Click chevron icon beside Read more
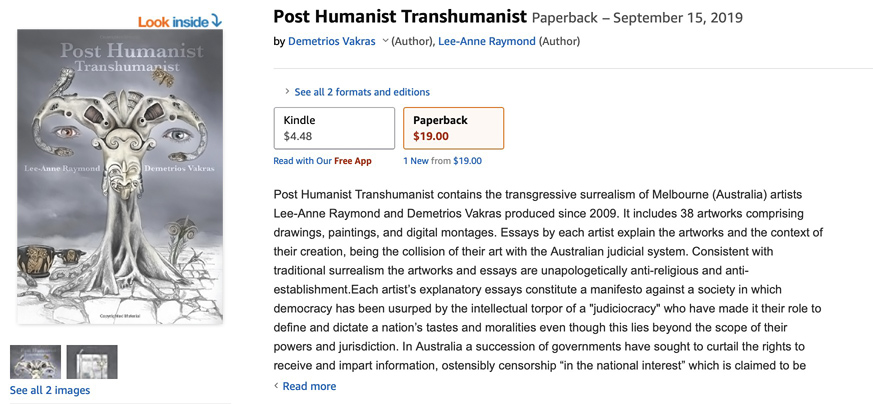873x404 pixels. [277, 386]
